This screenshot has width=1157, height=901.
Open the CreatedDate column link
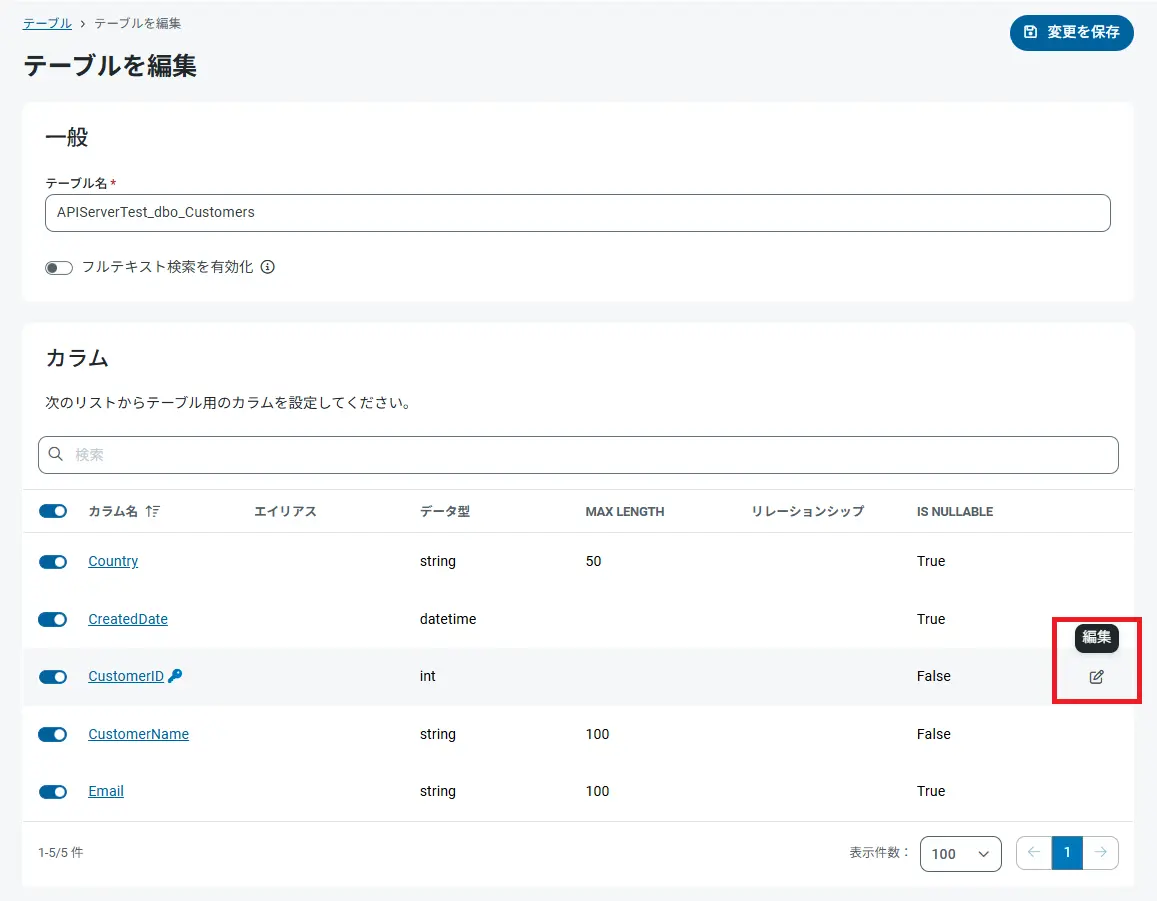127,619
